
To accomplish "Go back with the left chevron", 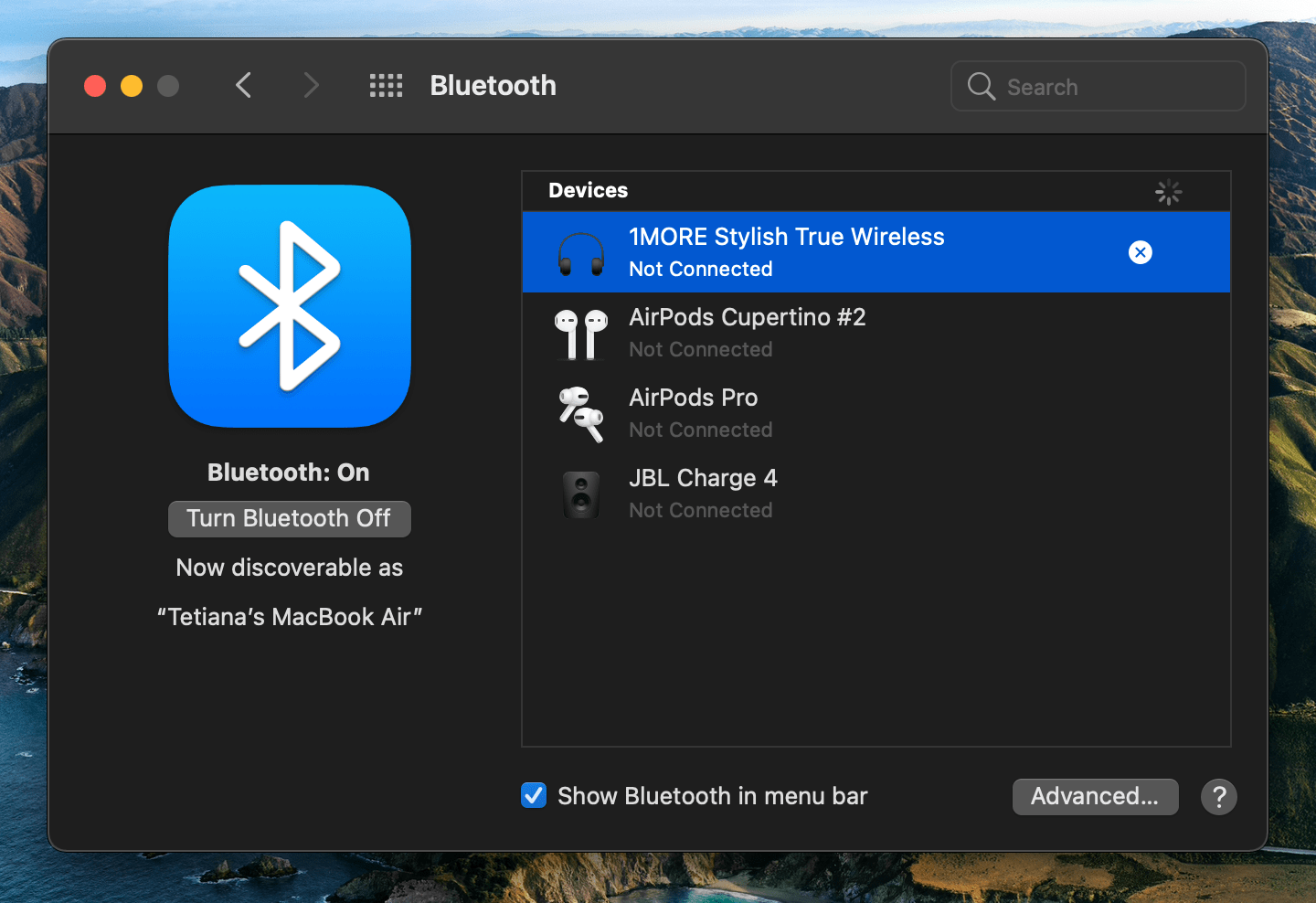I will [244, 86].
